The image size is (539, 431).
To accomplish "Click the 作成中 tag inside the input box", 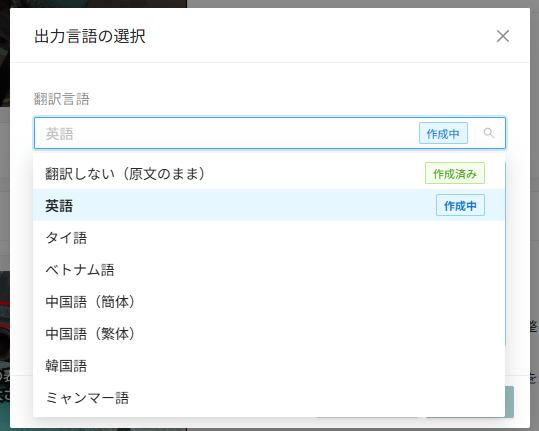I will pyautogui.click(x=443, y=133).
